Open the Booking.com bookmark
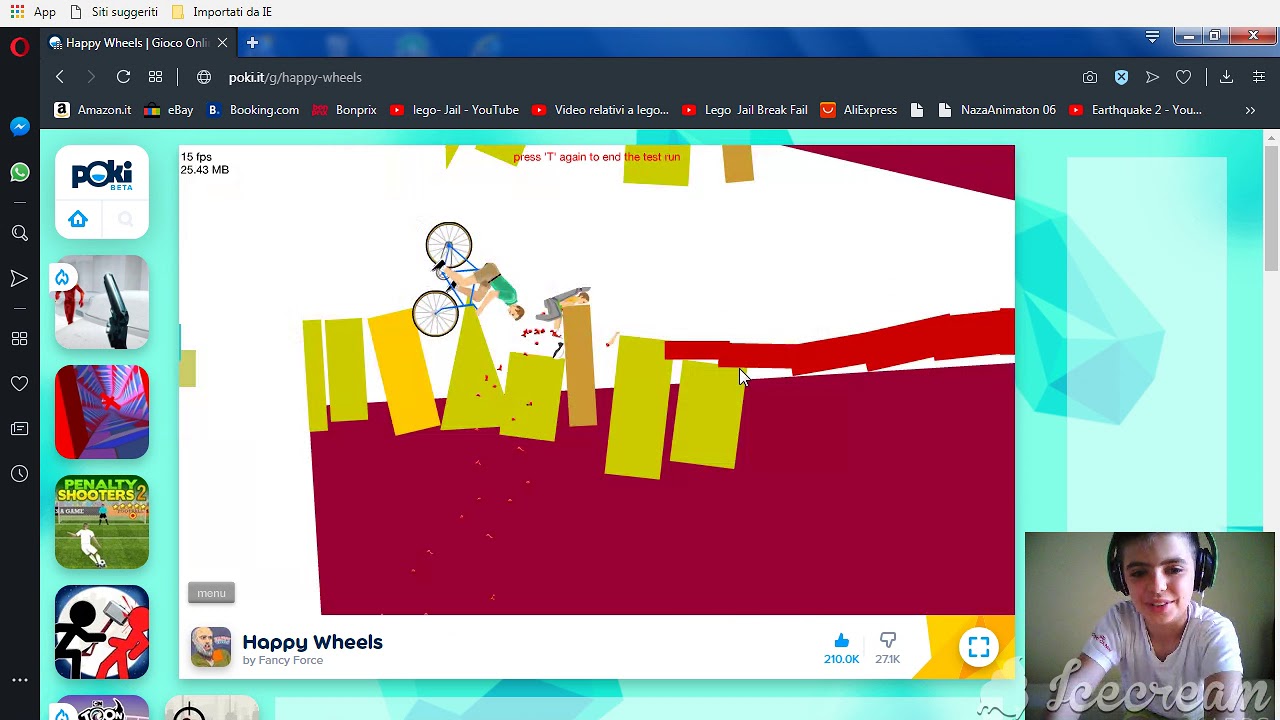This screenshot has height=720, width=1280. 253,110
